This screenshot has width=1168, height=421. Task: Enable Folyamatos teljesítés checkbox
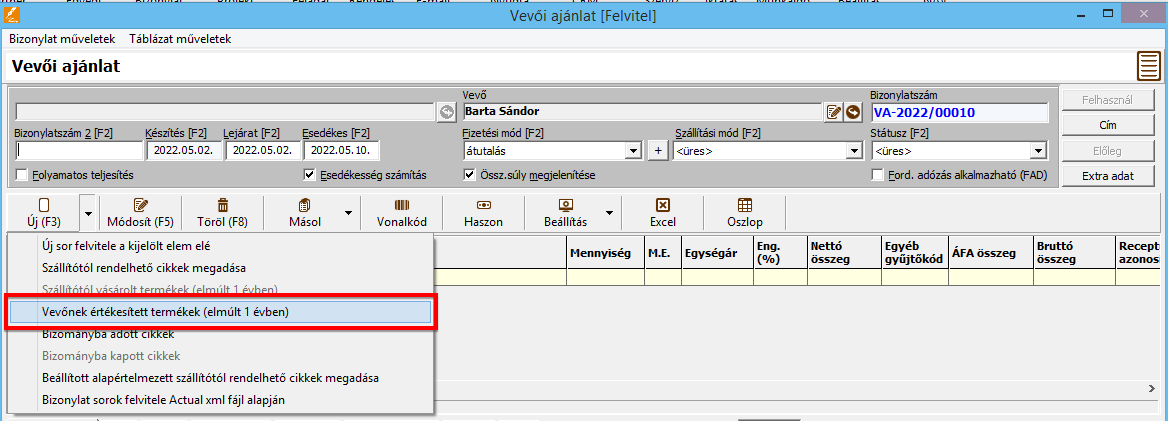23,175
